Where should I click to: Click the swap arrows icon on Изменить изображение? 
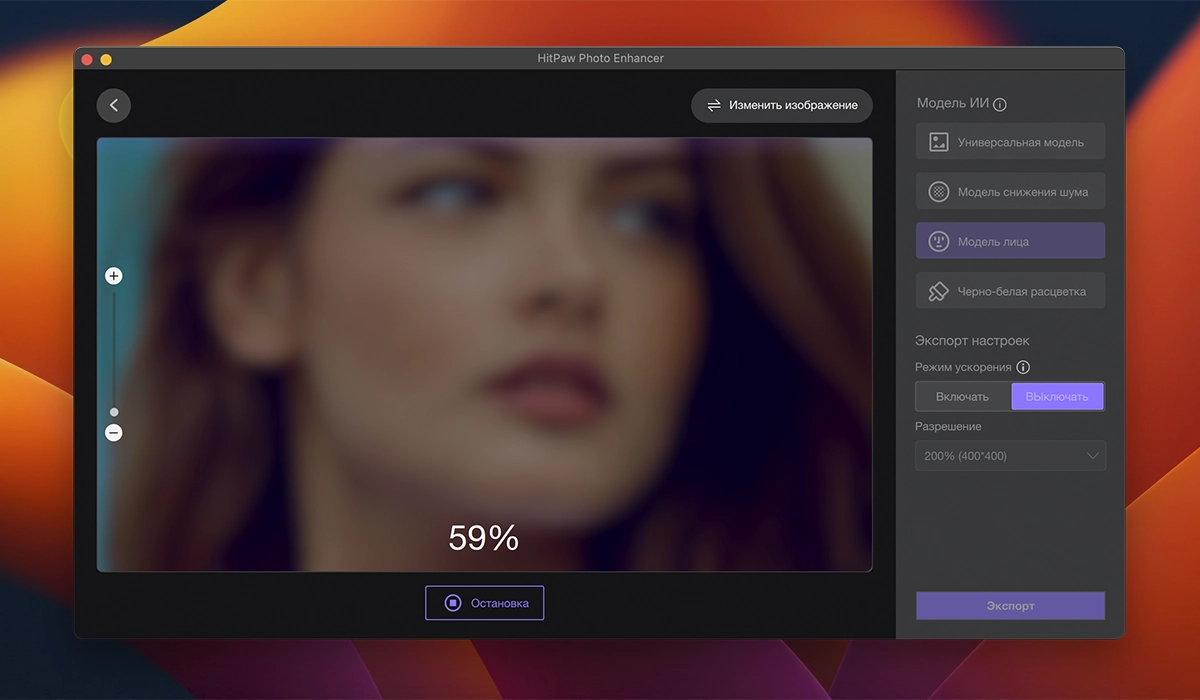coord(714,105)
